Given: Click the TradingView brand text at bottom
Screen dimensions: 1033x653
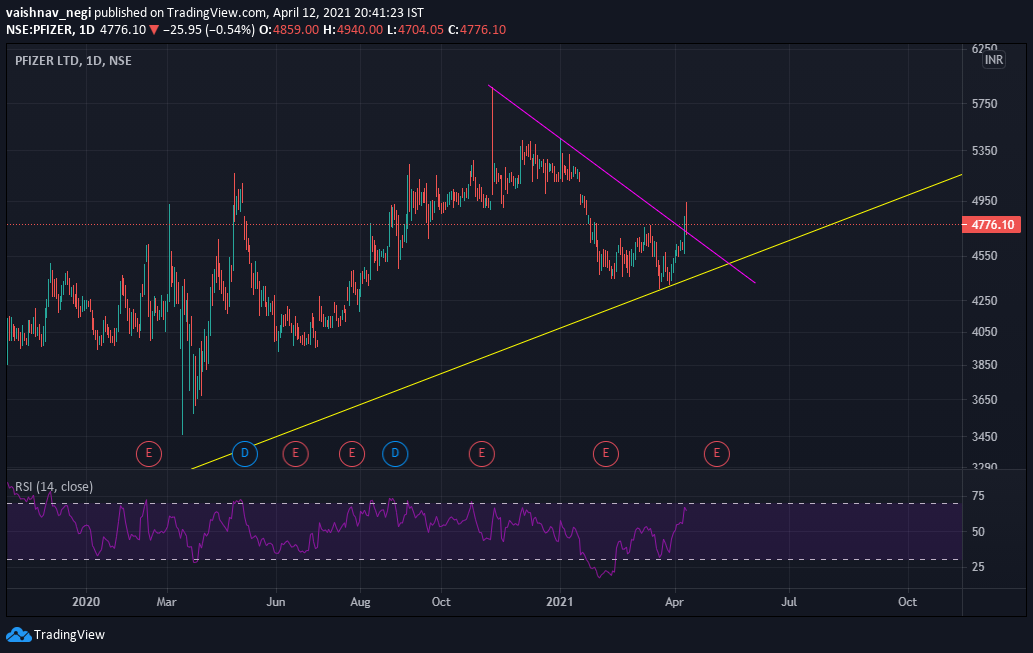Looking at the screenshot, I should tap(69, 635).
